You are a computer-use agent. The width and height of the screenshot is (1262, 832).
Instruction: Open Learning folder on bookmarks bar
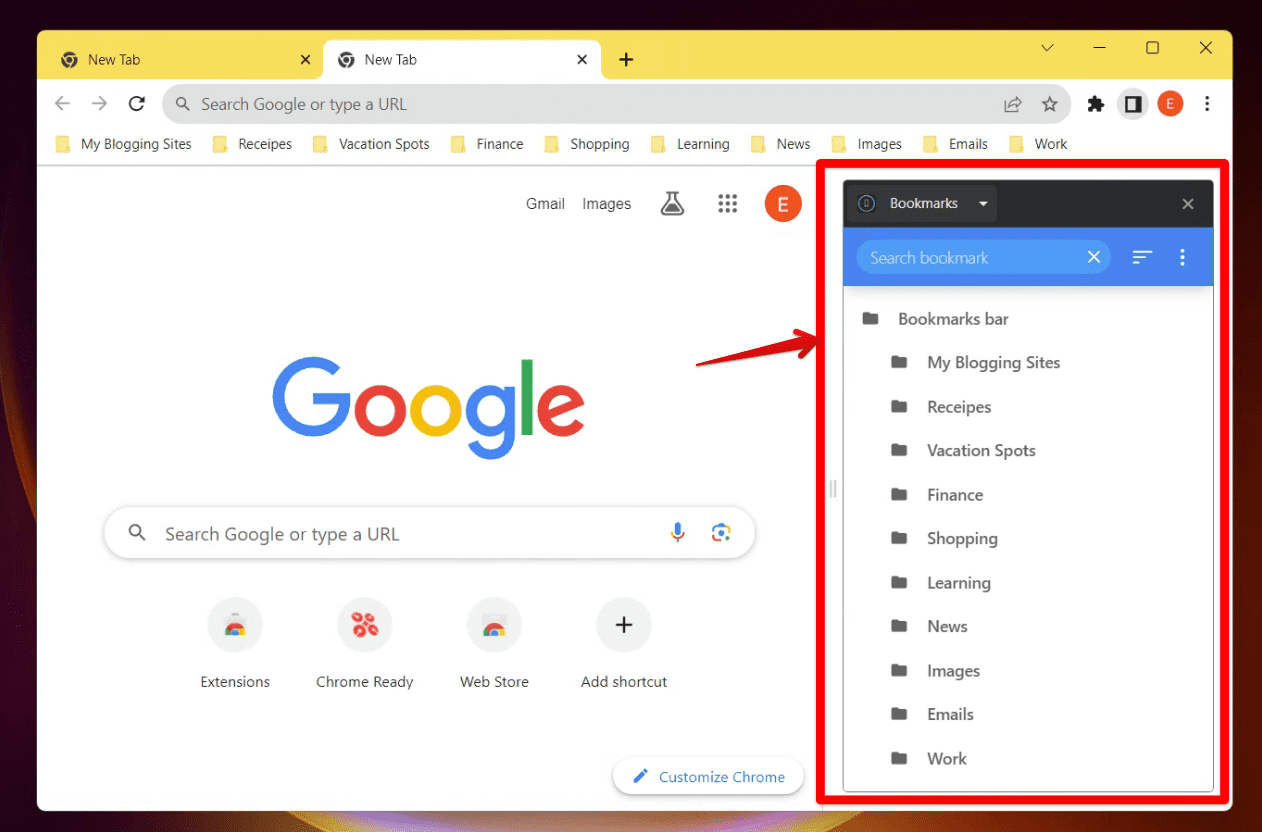(x=690, y=144)
